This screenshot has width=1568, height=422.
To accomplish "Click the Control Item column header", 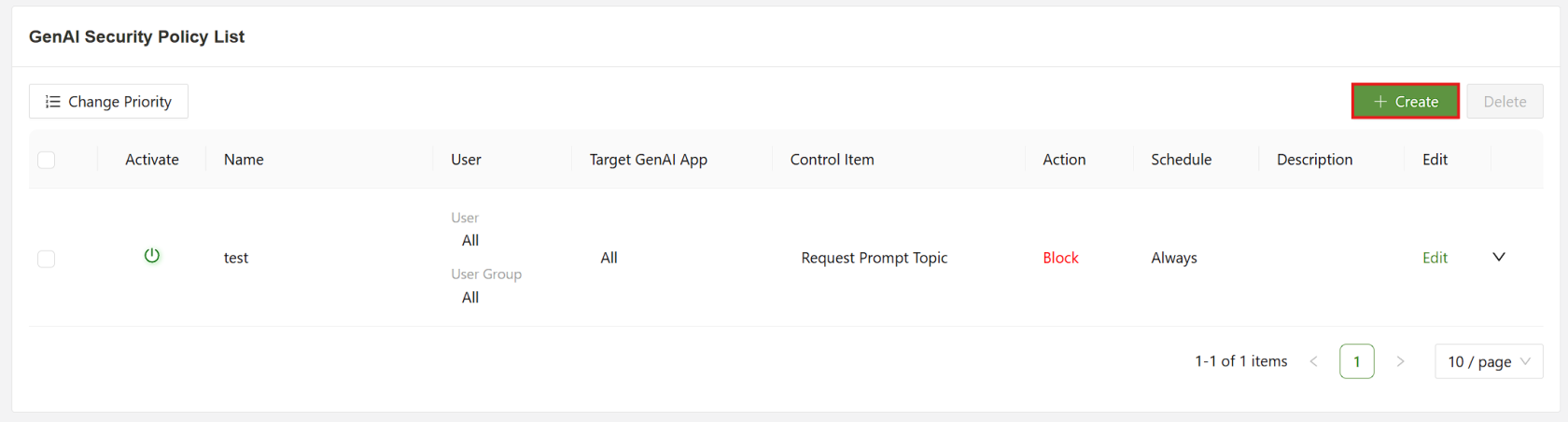I will 832,160.
